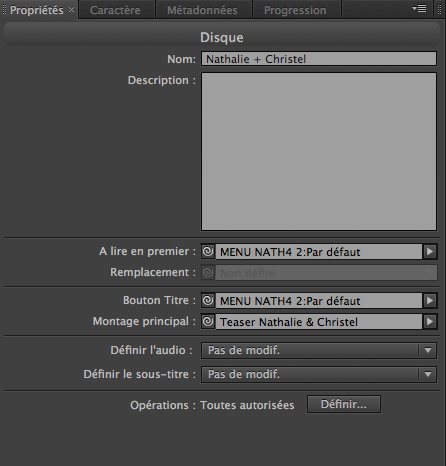Screen dimensions: 446x466
Task: Click the Définir... operations button
Action: [344, 404]
